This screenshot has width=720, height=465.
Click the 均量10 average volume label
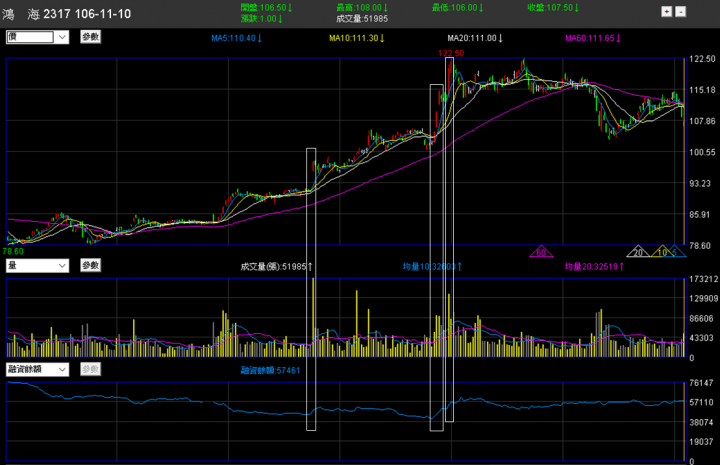432,267
